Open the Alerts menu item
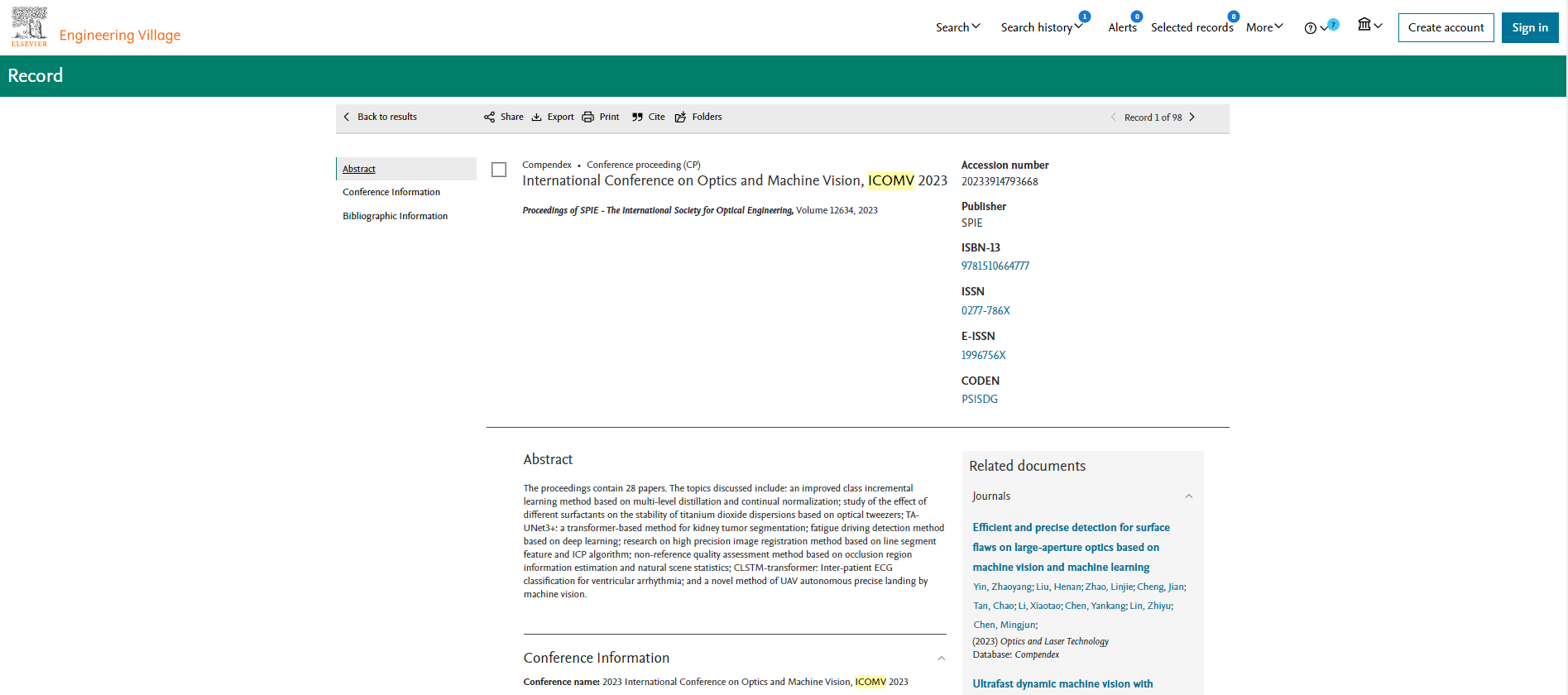The width and height of the screenshot is (1568, 695). point(1122,27)
